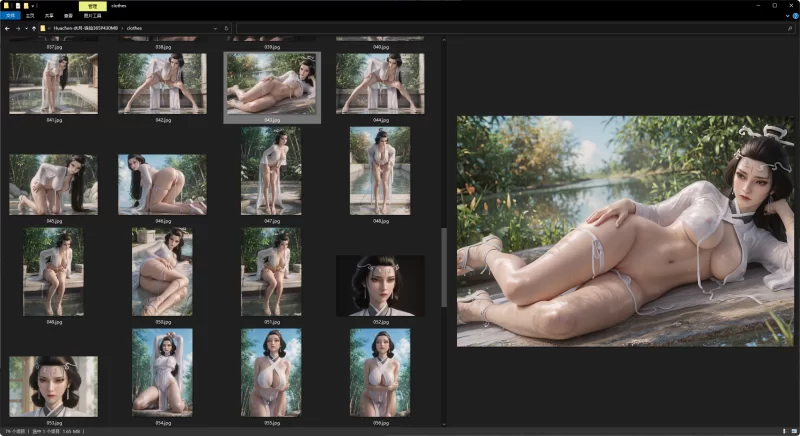Image resolution: width=800 pixels, height=436 pixels.
Task: Go forward with the Forward arrow
Action: 18,29
